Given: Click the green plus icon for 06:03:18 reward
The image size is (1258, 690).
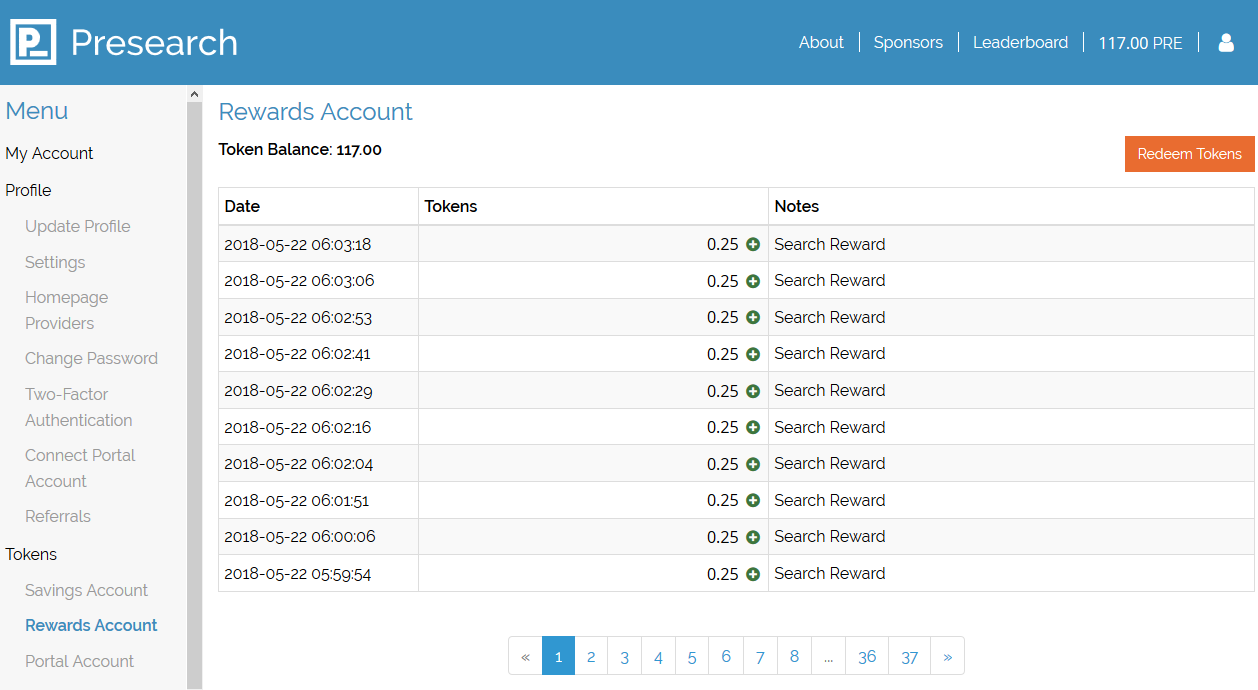Looking at the screenshot, I should point(753,244).
